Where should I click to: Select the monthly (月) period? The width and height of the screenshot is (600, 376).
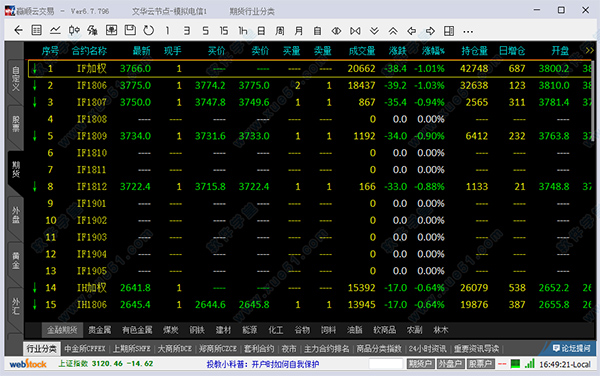[298, 31]
